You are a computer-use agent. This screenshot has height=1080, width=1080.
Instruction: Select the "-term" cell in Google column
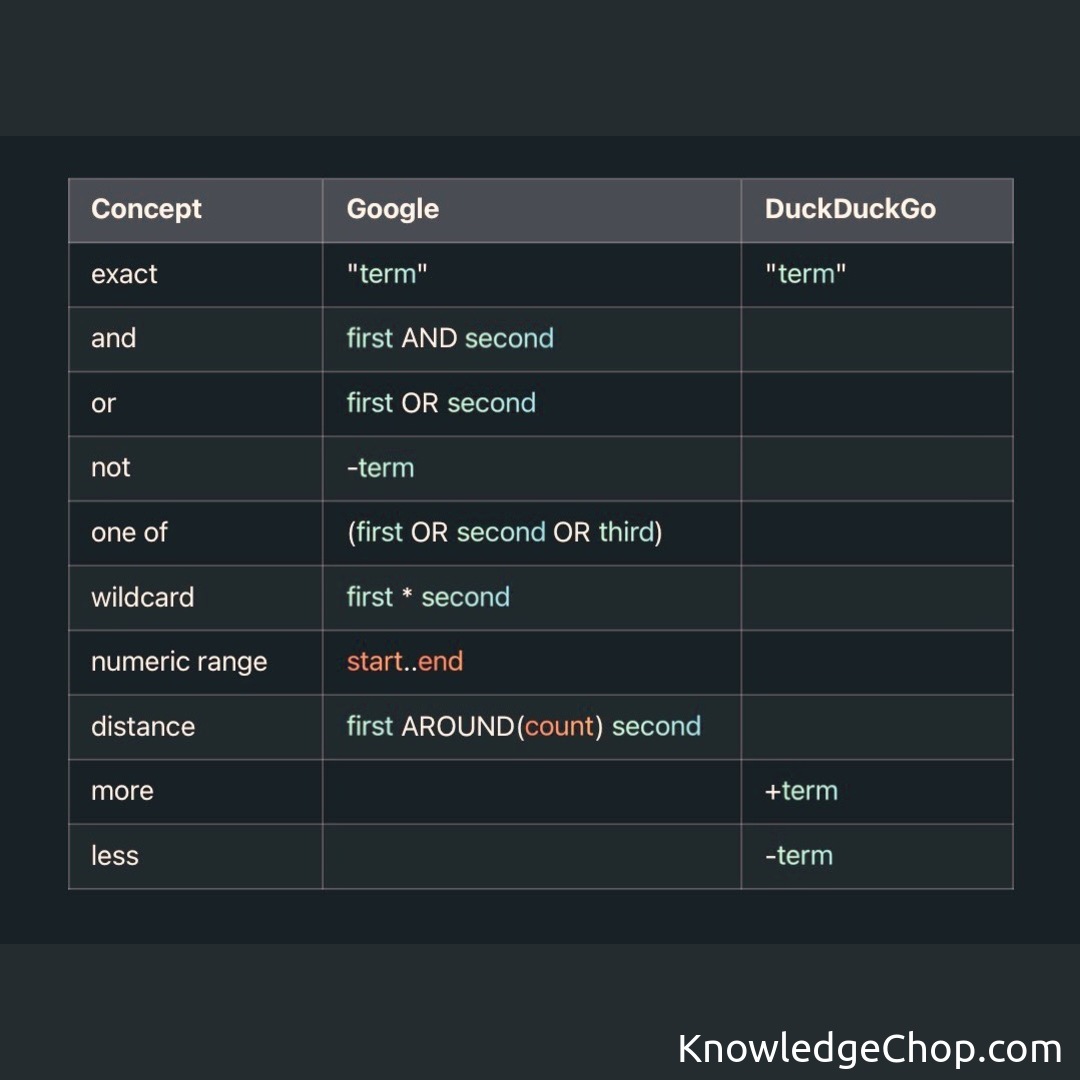[x=380, y=467]
